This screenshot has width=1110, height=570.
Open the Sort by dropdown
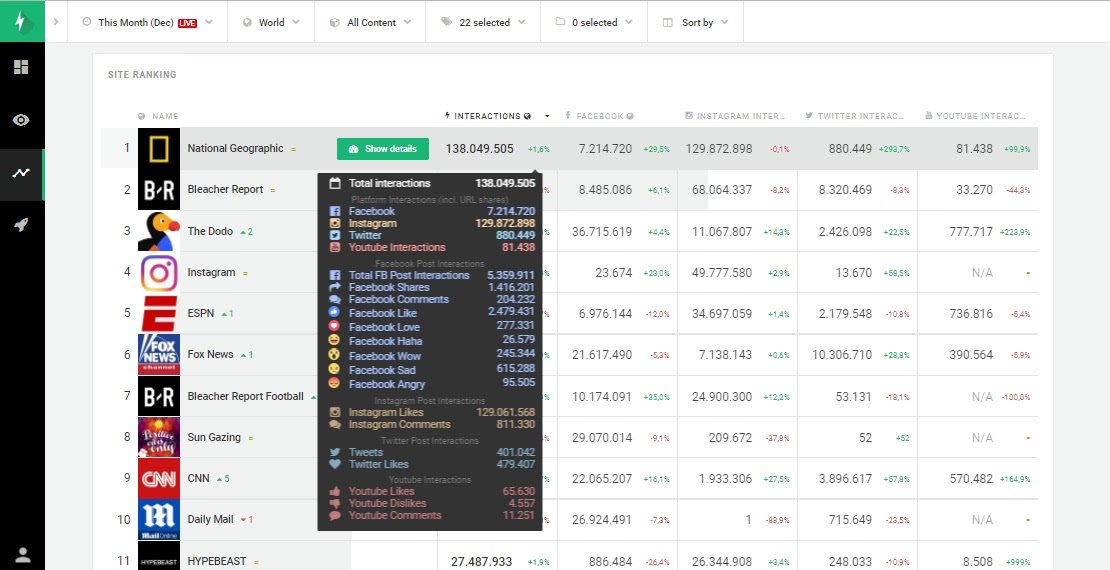[695, 22]
